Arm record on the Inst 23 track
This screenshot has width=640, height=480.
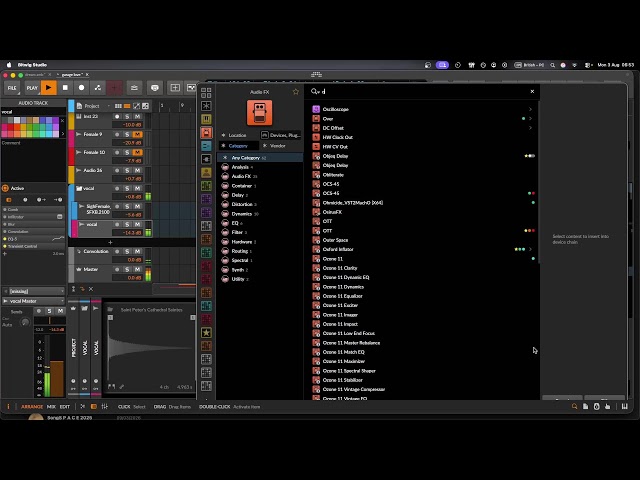tap(117, 116)
